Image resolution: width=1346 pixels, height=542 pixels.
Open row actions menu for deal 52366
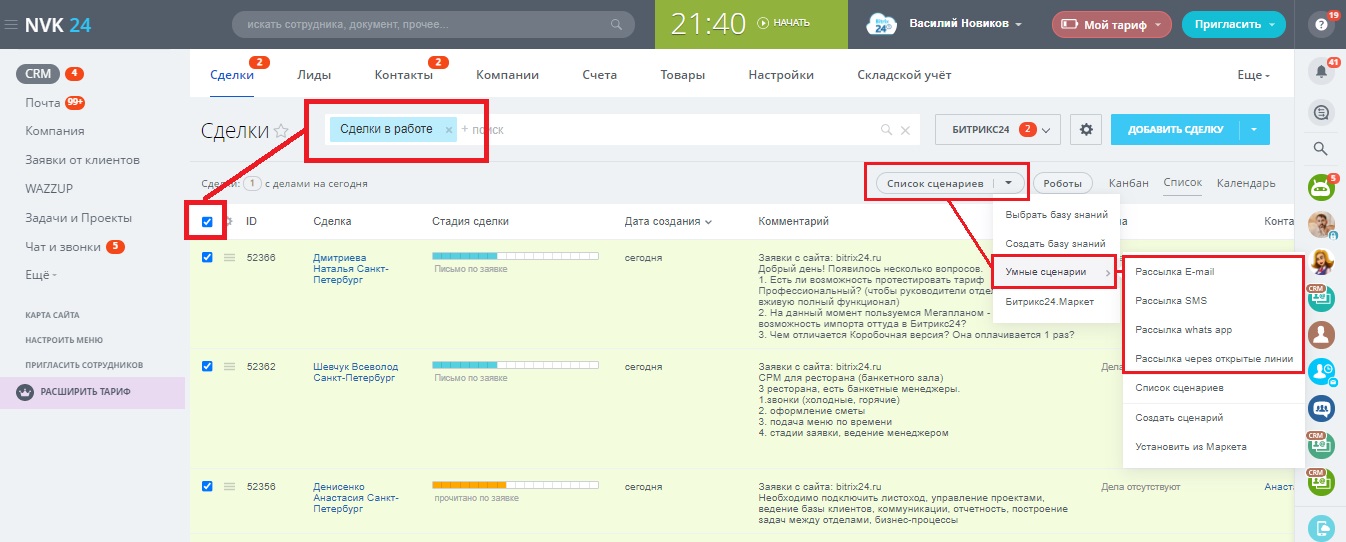[x=229, y=258]
